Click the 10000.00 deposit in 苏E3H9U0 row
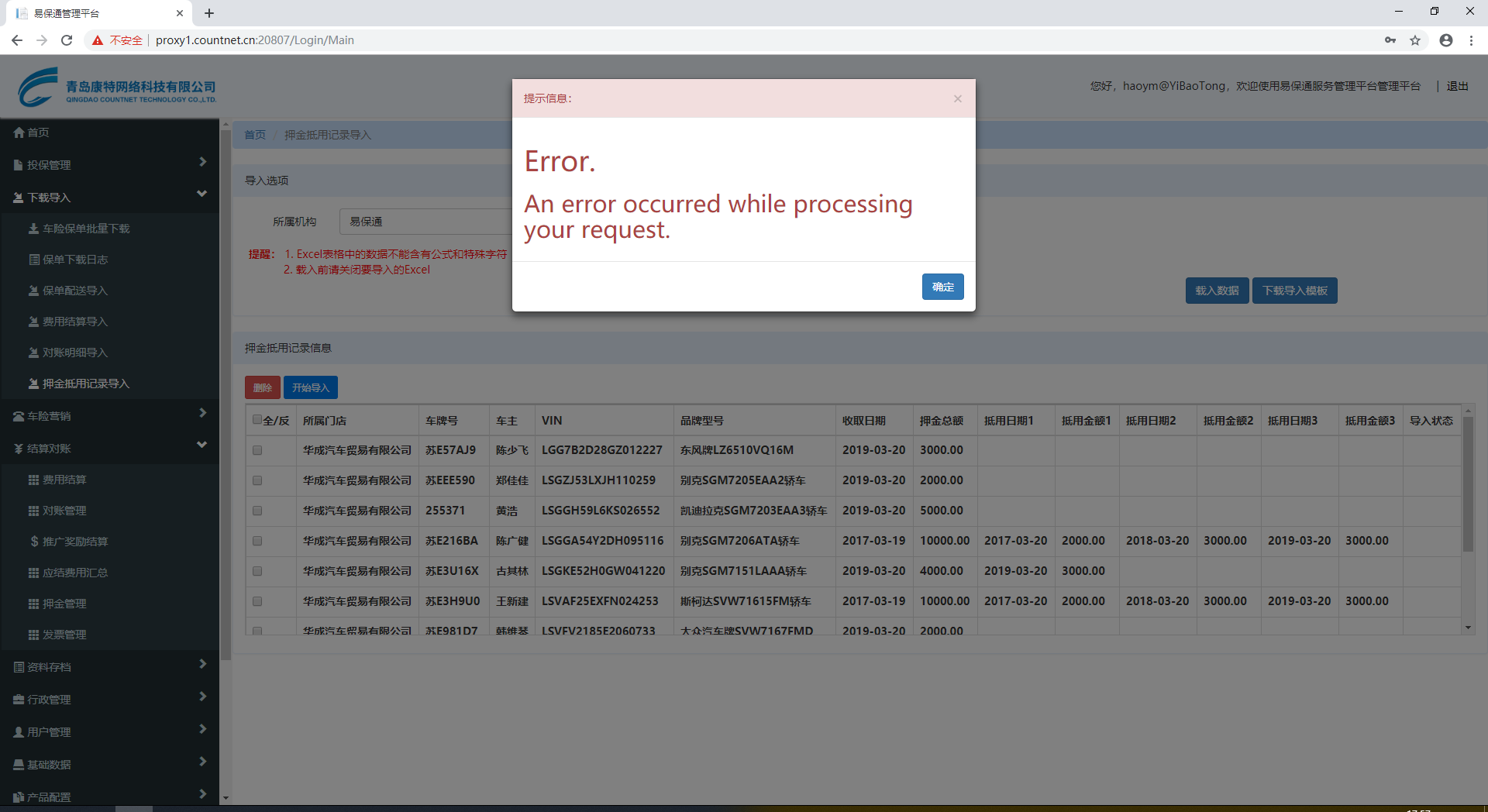Viewport: 1488px width, 812px height. tap(945, 601)
